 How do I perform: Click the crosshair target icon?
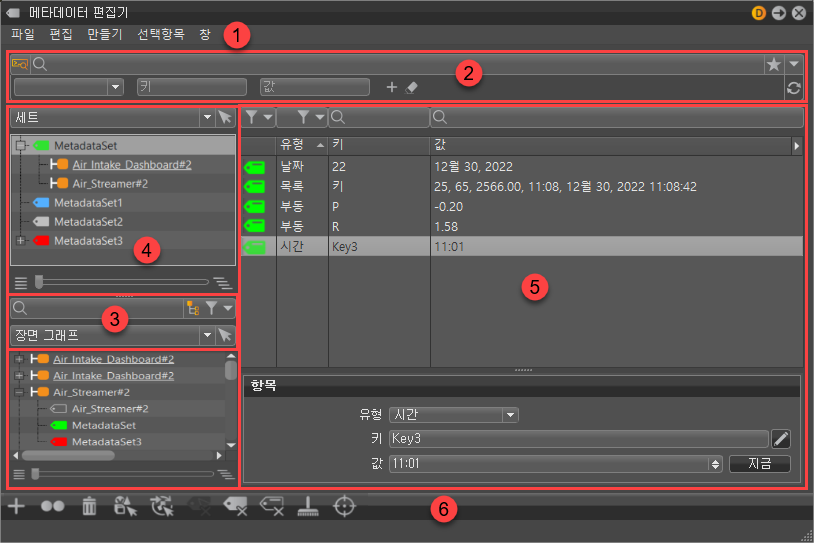coord(345,506)
